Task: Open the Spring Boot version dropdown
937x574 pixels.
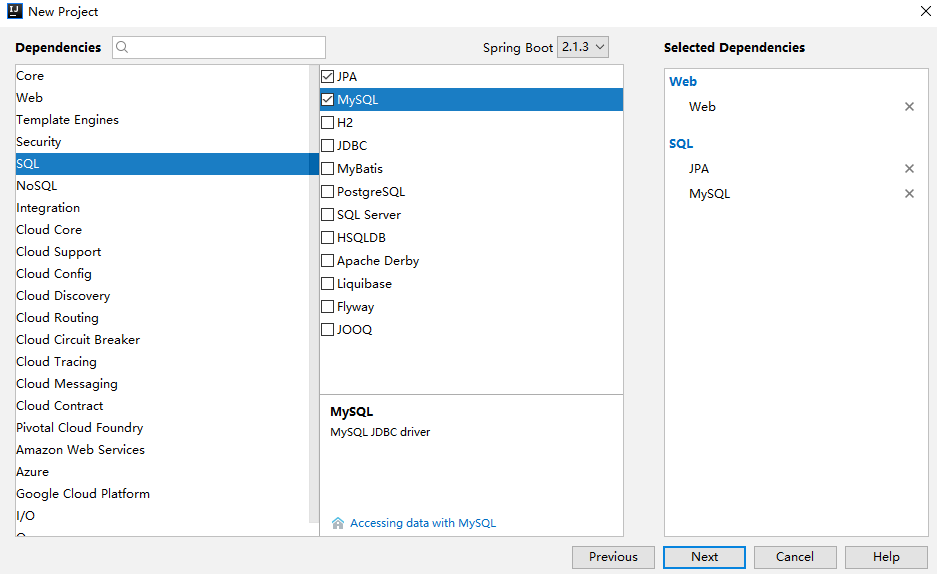Action: click(584, 47)
